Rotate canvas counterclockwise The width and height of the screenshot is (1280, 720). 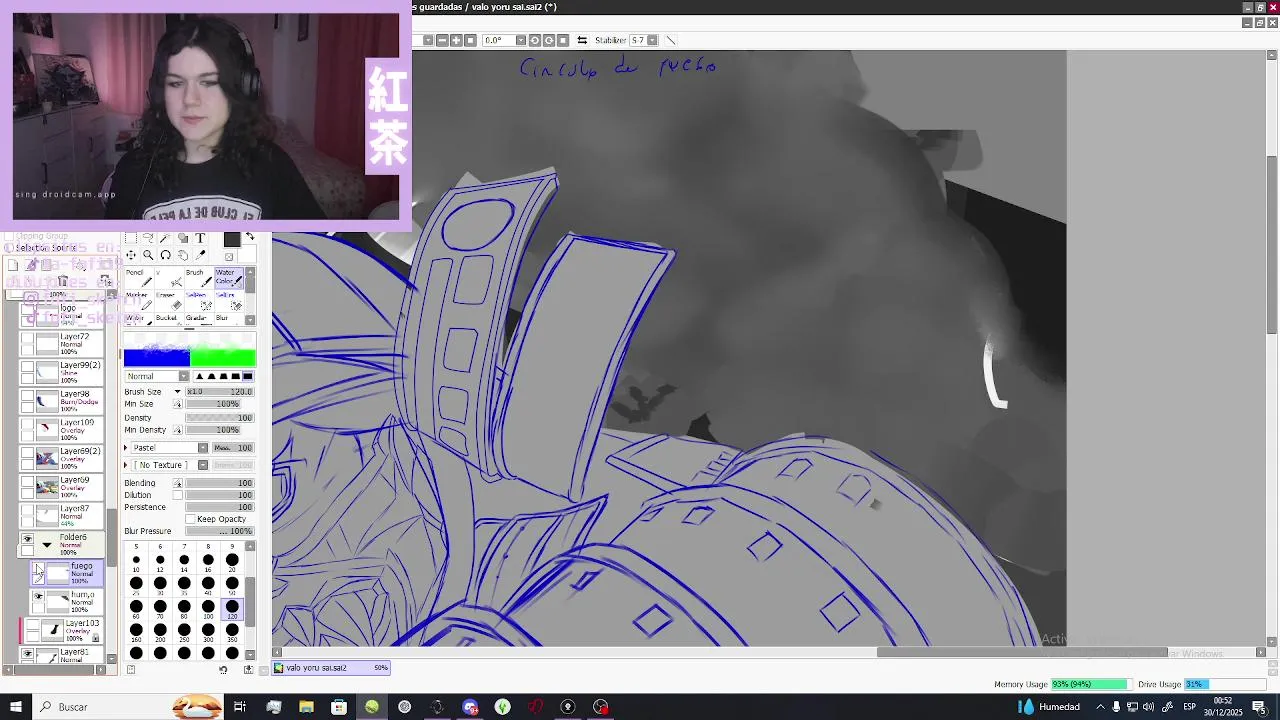click(535, 40)
